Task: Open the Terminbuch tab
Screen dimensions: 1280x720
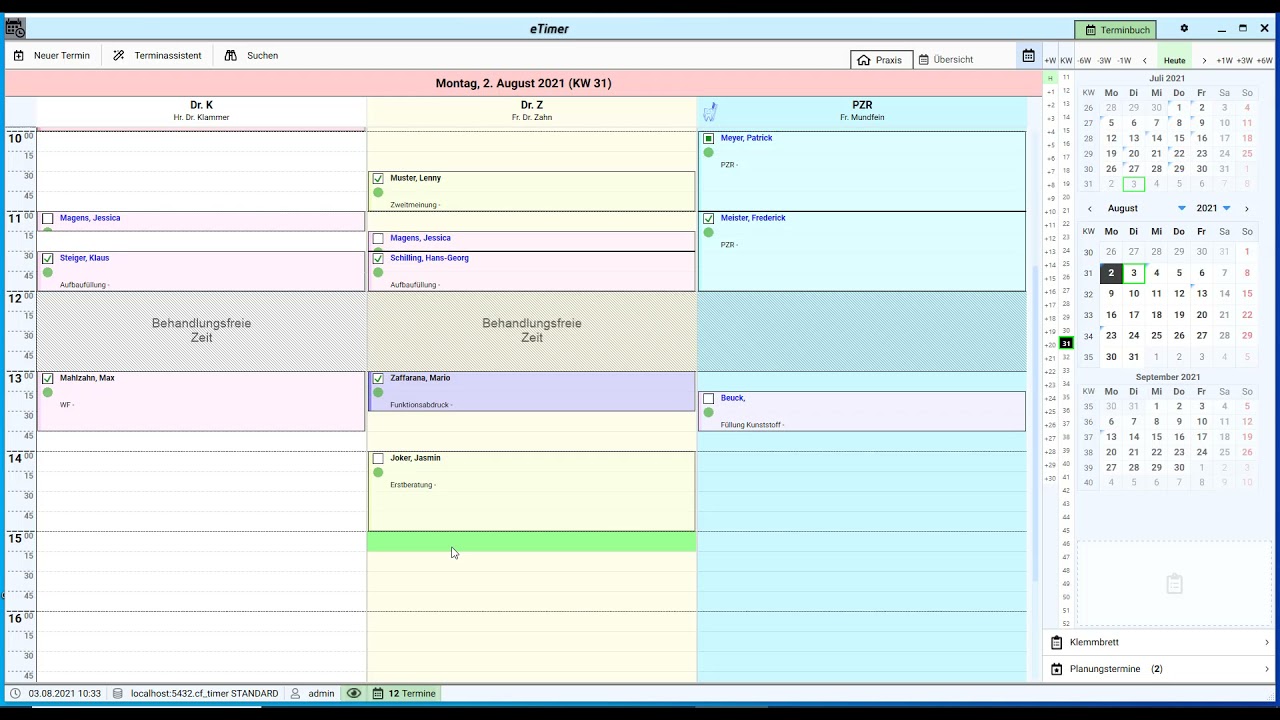Action: (x=1116, y=30)
